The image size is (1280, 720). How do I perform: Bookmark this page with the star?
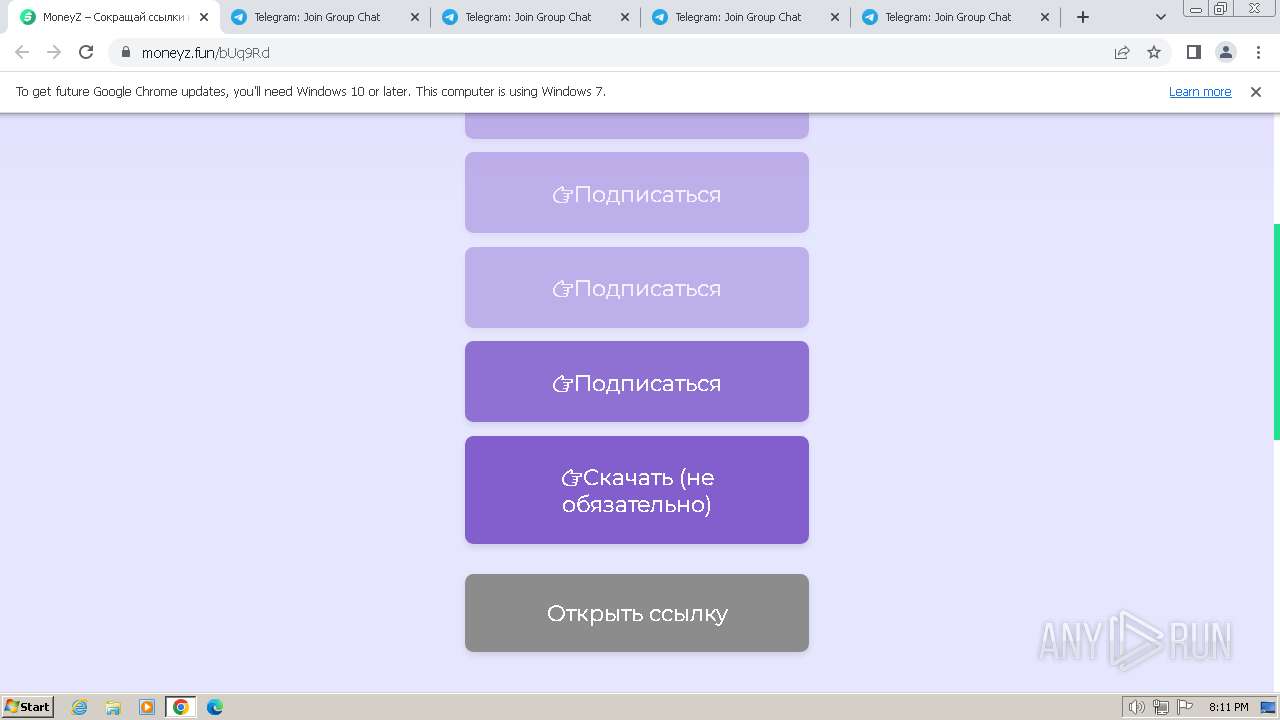click(x=1154, y=53)
